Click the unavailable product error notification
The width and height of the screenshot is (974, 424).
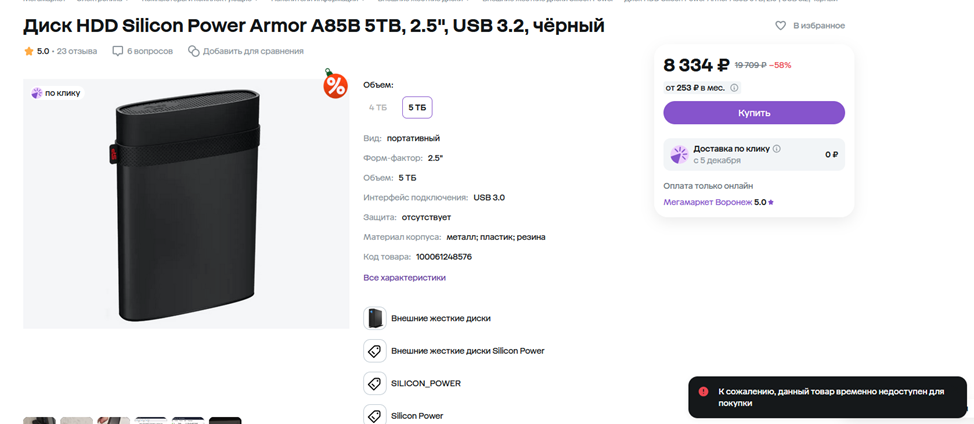click(x=827, y=397)
